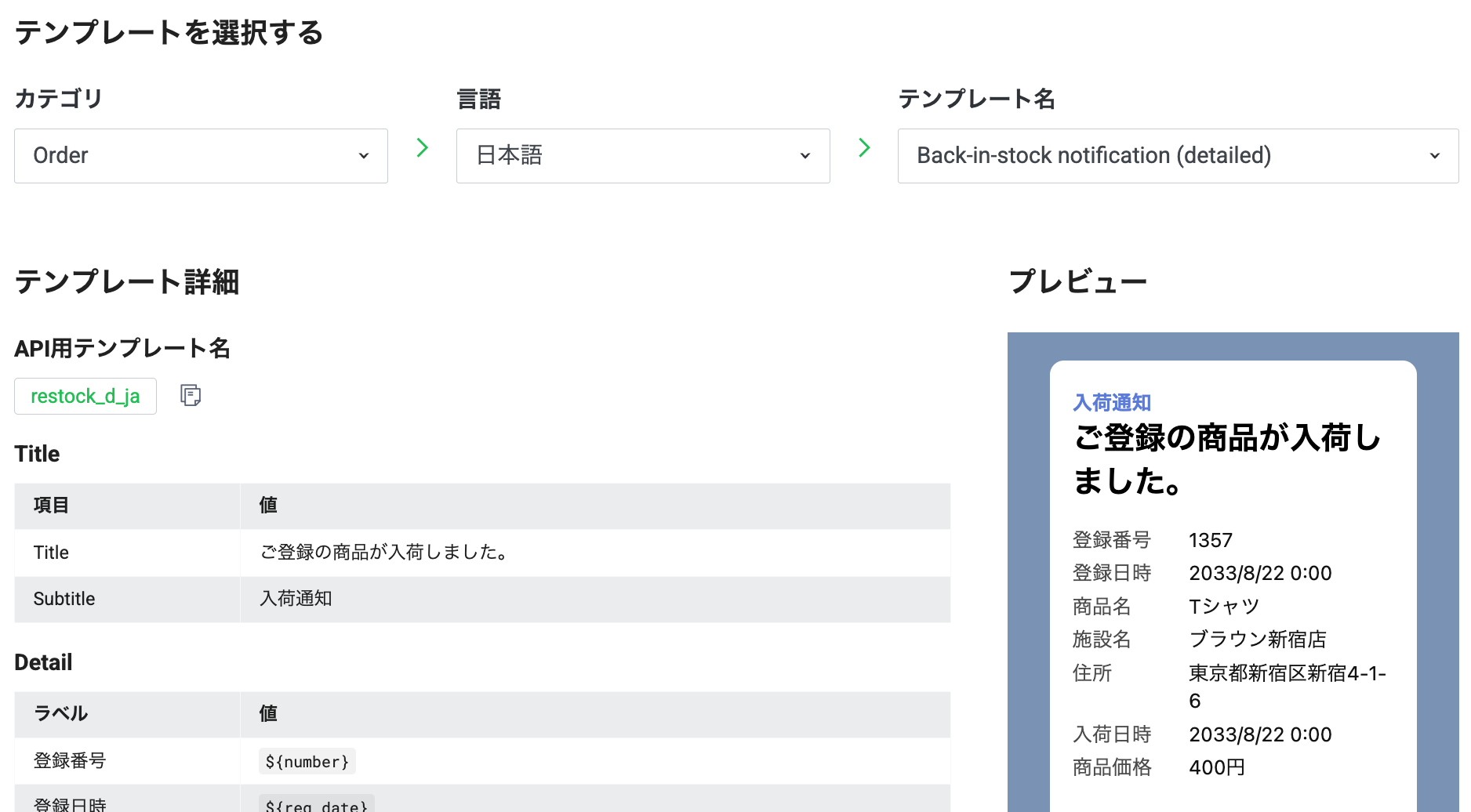1471x812 pixels.
Task: Click the preview message card
Action: point(1233,580)
